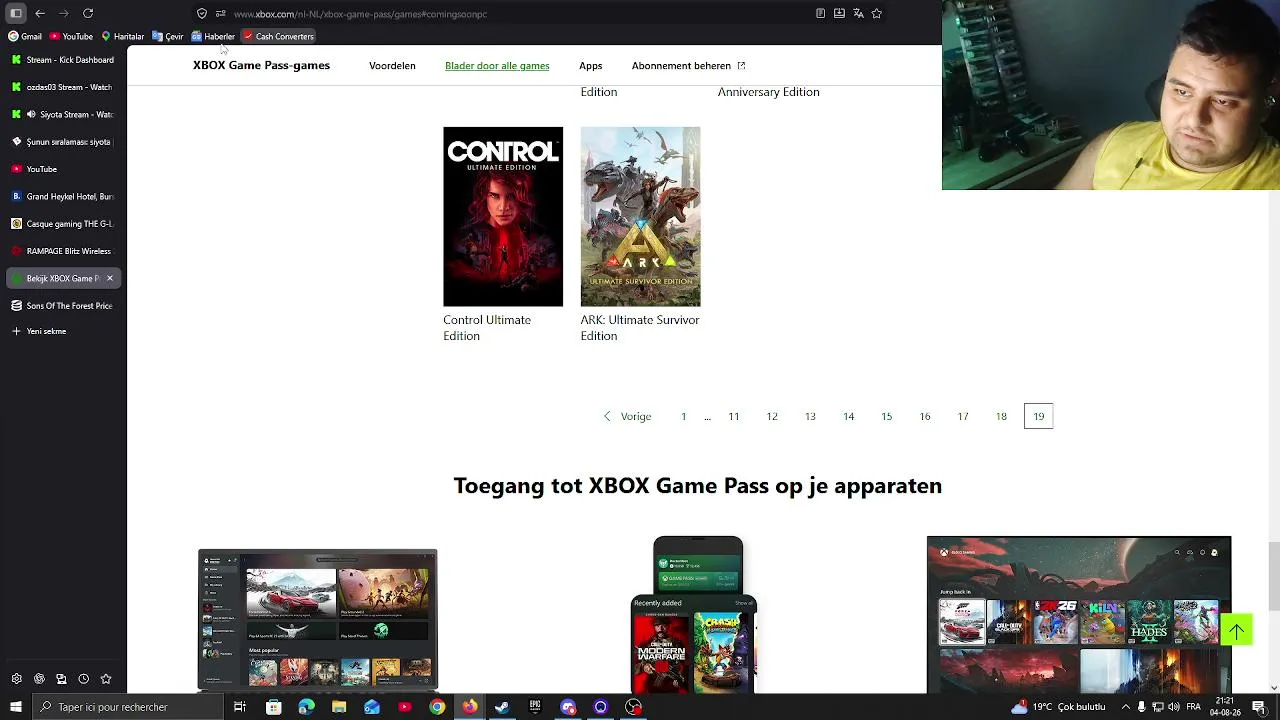This screenshot has width=1280, height=720.
Task: Go to previous page with Vorige
Action: 627,416
